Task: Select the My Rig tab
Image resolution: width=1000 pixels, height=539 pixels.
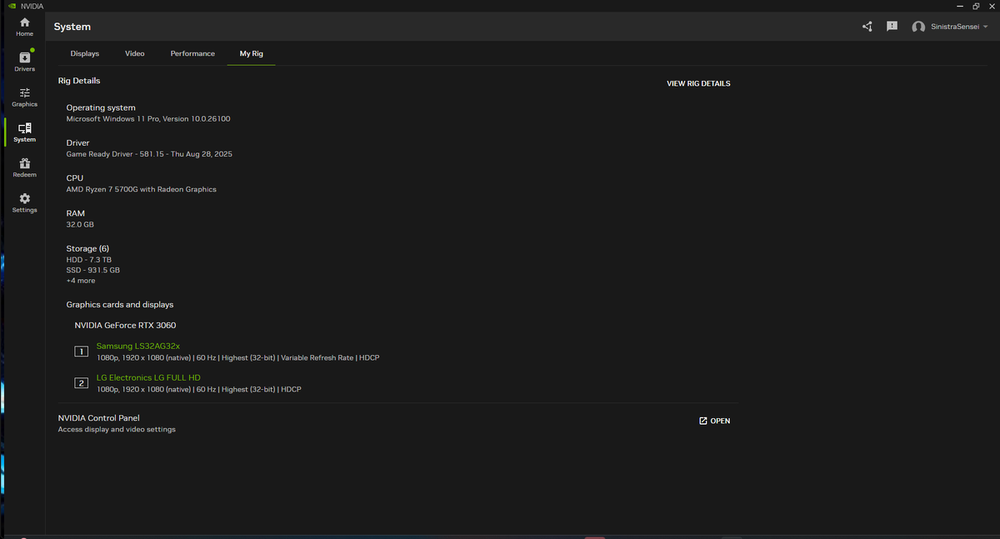Action: (x=251, y=53)
